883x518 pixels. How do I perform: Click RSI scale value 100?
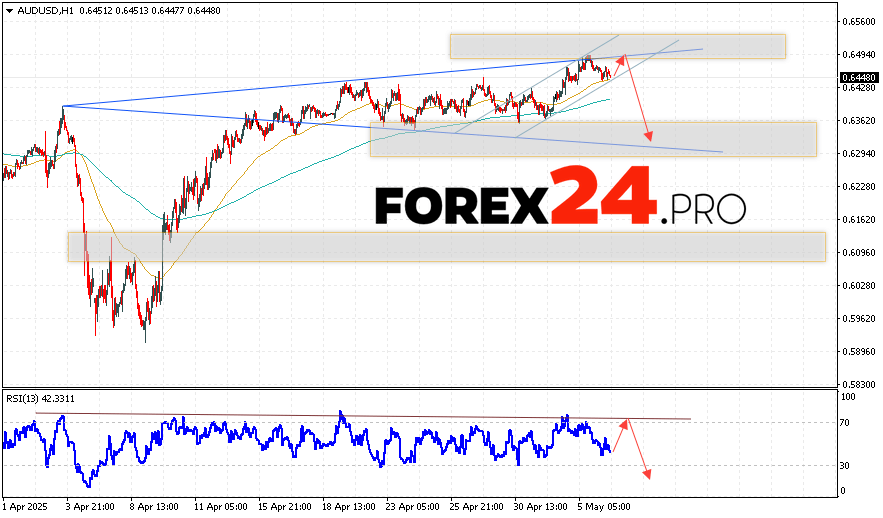848,397
